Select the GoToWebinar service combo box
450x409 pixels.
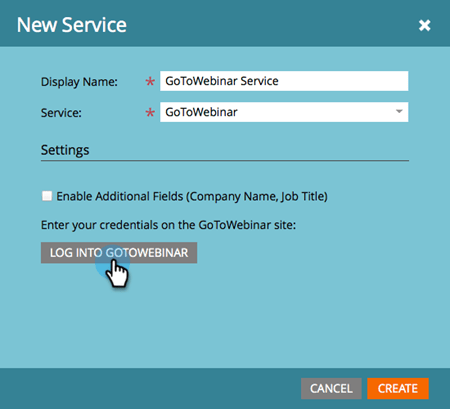tap(284, 112)
